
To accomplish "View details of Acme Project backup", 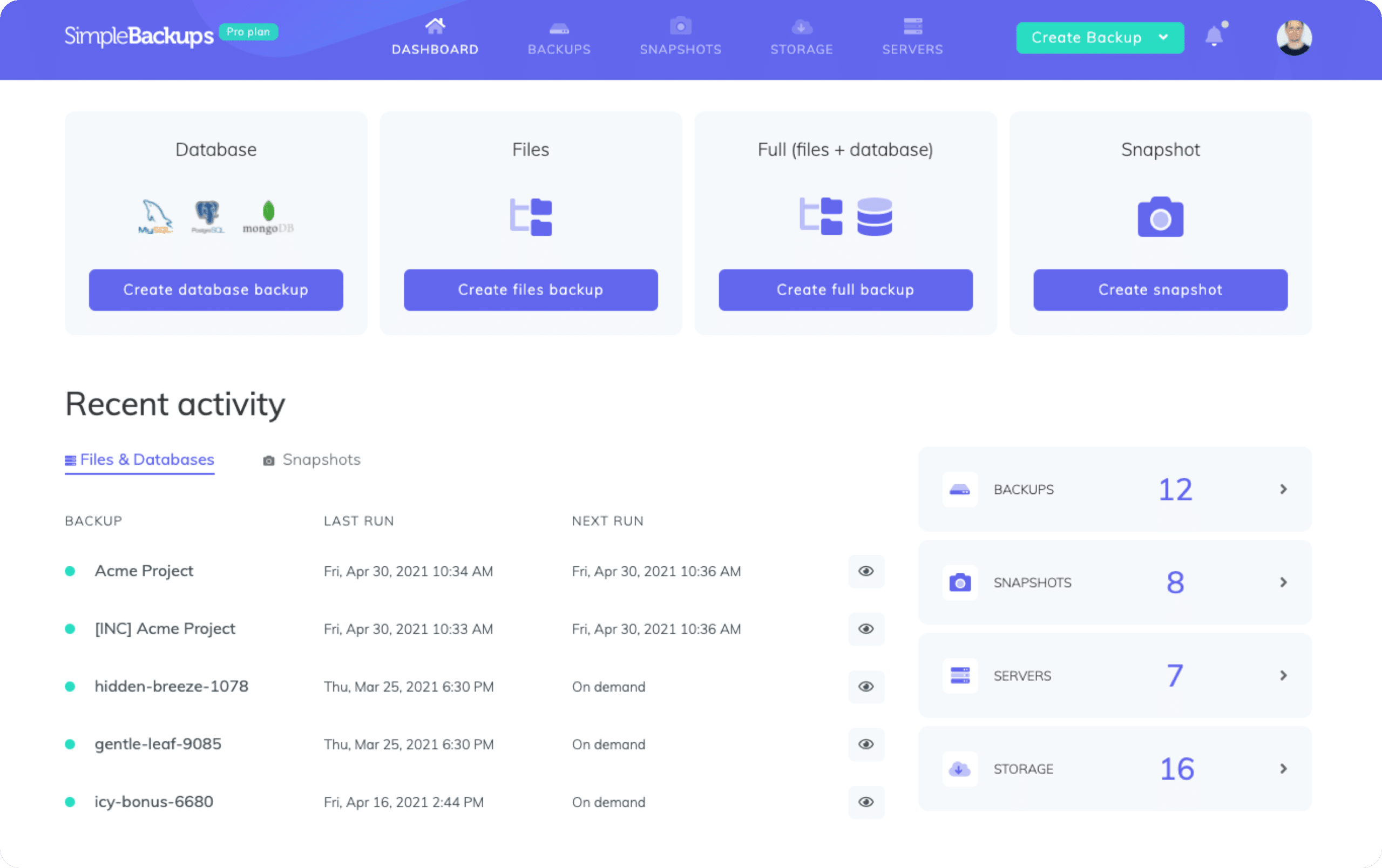I will (x=866, y=571).
